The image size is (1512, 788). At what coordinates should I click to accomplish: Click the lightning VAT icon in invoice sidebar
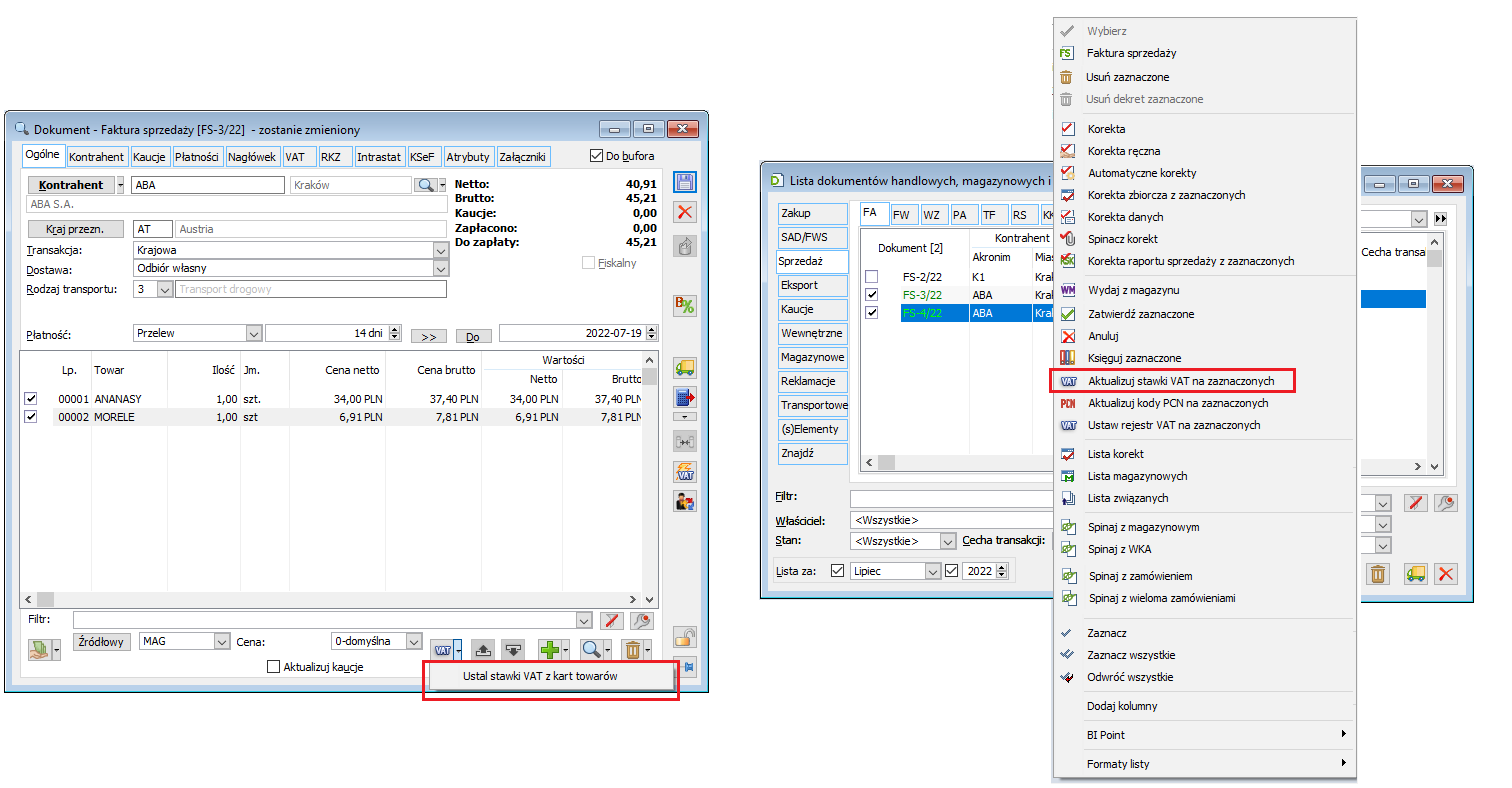[685, 471]
